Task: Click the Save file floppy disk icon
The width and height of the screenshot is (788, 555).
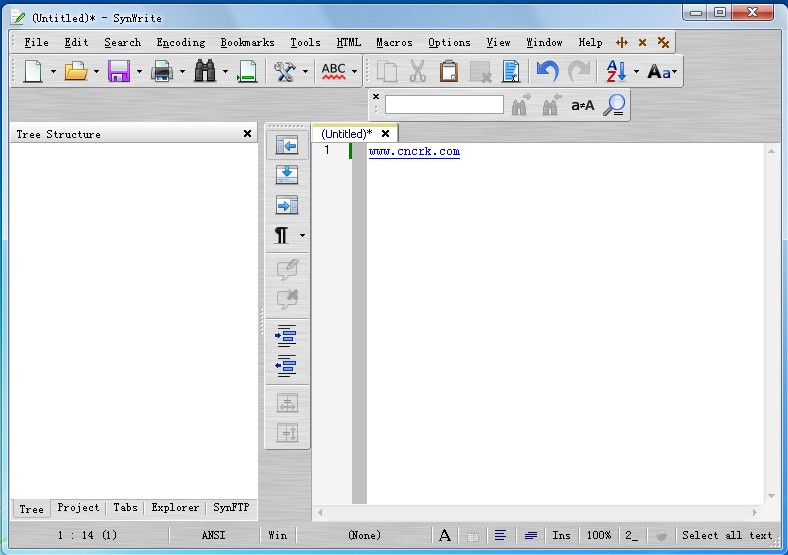Action: click(119, 71)
